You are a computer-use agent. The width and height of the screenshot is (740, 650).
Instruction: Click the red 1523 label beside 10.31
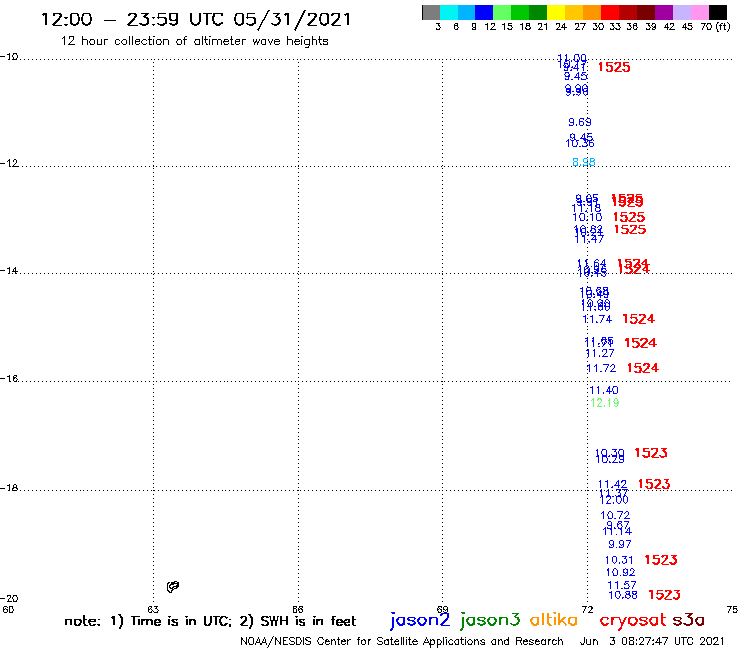pyautogui.click(x=661, y=560)
